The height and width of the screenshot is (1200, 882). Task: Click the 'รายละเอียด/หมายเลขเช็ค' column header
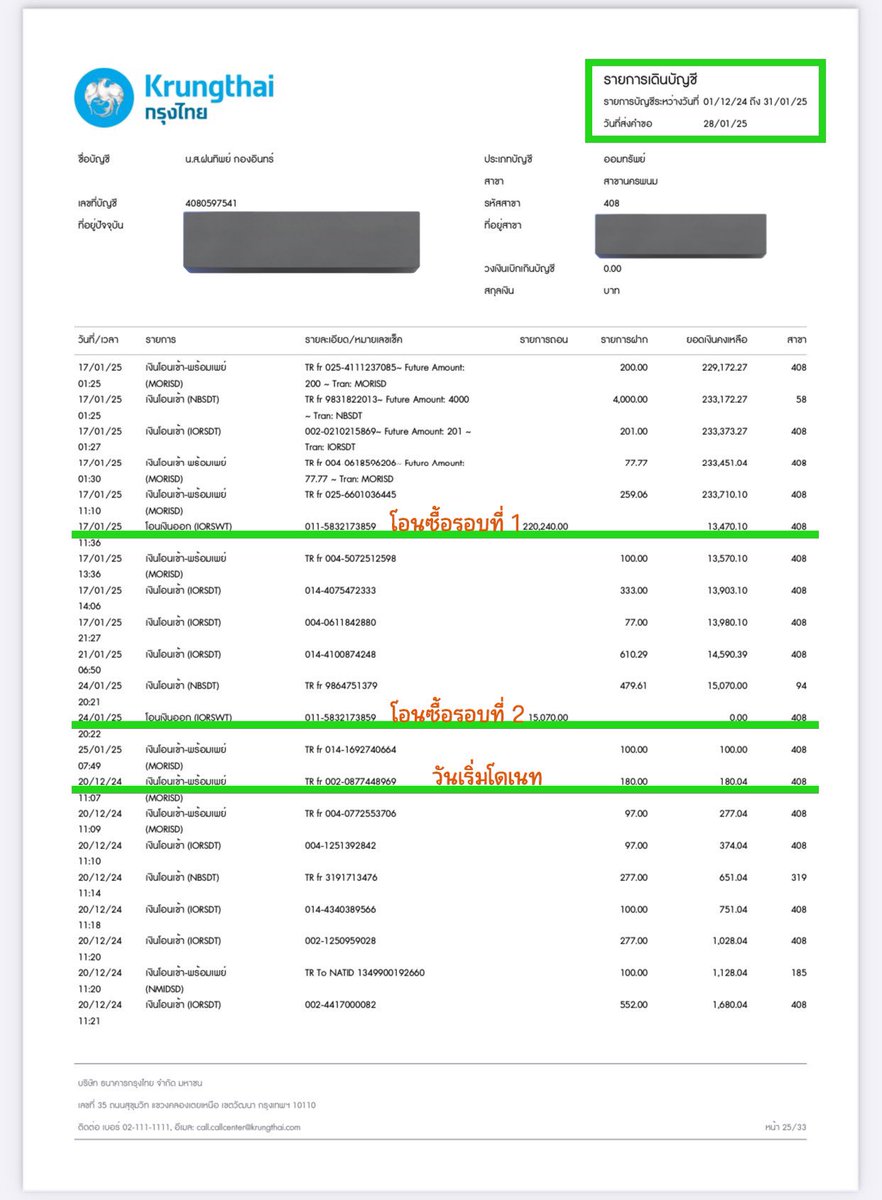pos(354,340)
